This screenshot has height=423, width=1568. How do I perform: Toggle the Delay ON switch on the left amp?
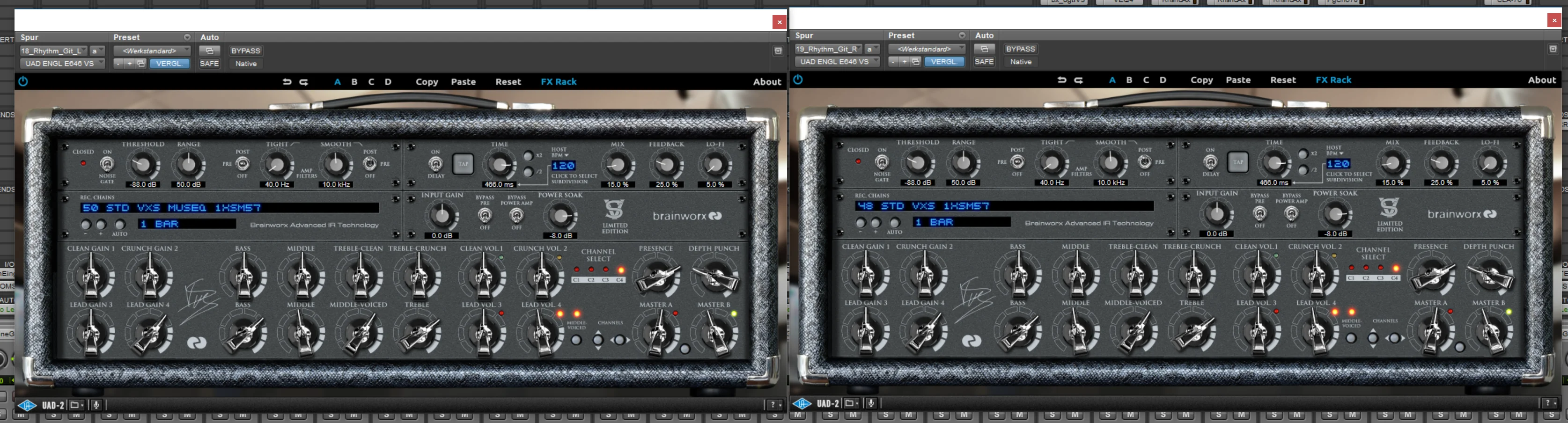[435, 164]
